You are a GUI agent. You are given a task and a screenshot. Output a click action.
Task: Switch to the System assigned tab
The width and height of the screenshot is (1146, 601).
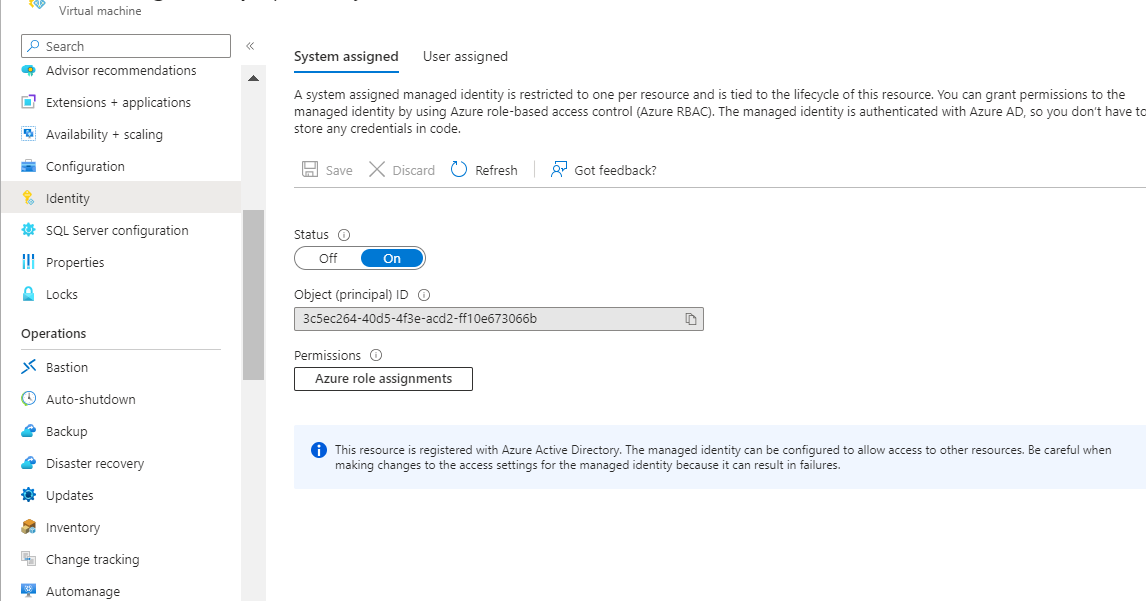pos(346,56)
